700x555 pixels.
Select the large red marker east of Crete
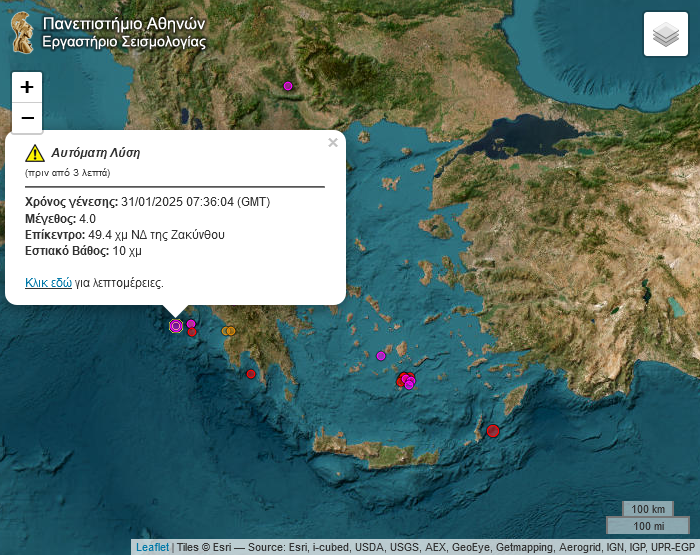click(492, 431)
